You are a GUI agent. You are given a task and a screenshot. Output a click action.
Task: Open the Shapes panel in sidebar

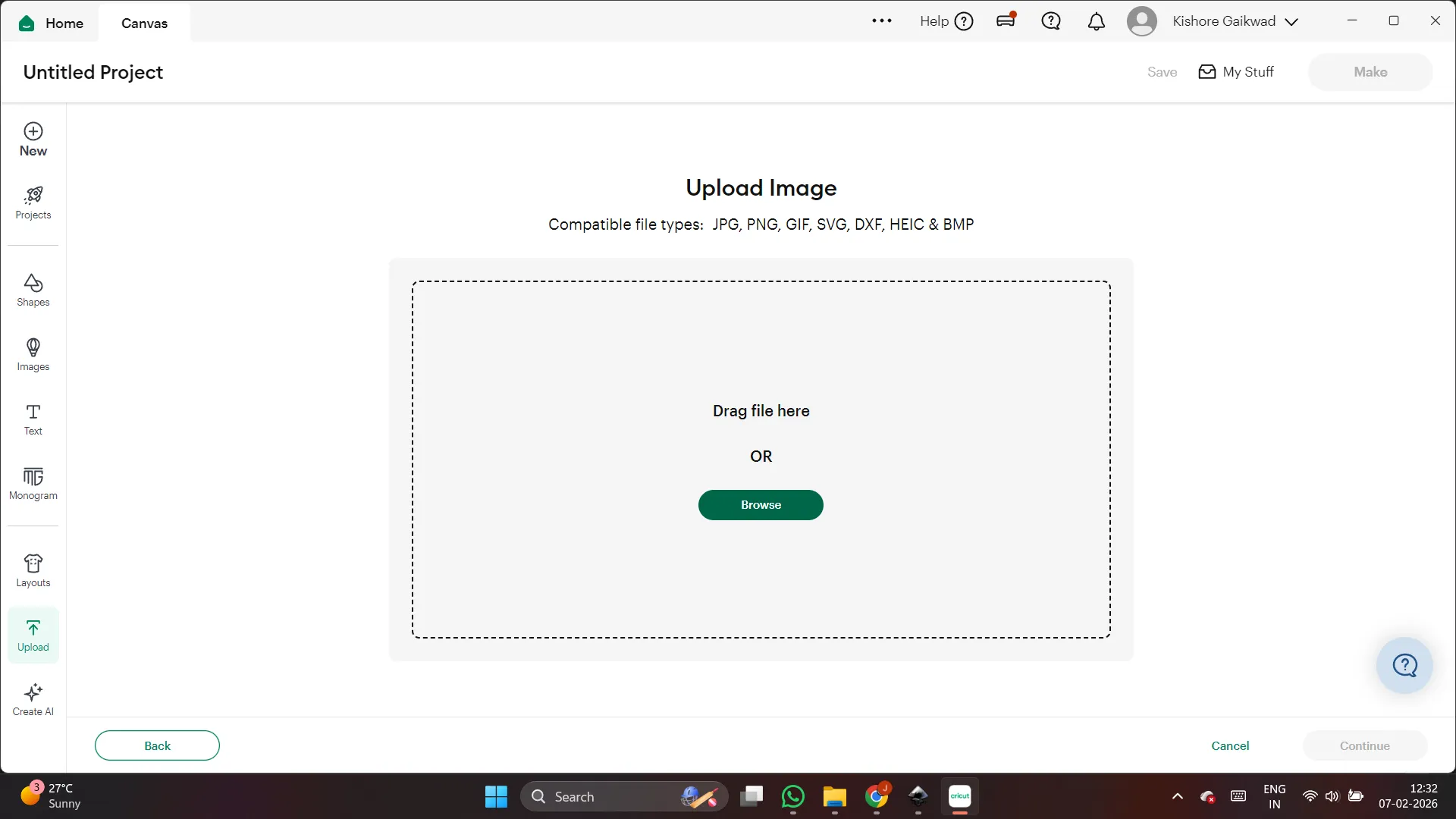(33, 290)
